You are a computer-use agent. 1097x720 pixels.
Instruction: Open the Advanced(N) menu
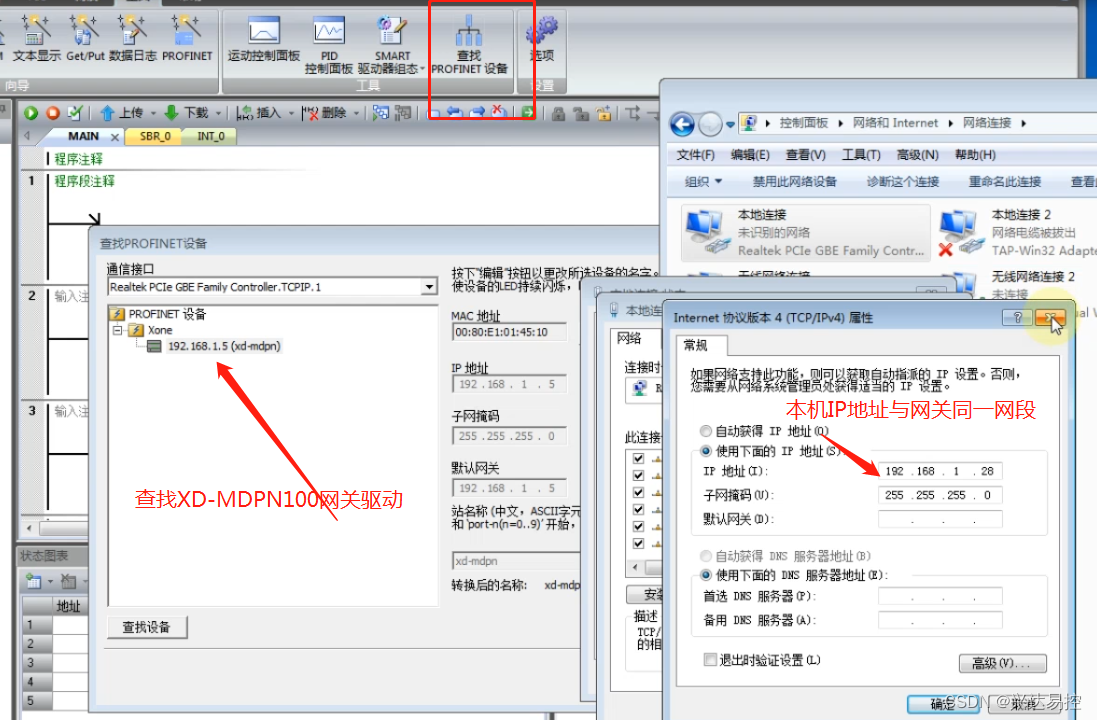(x=917, y=155)
